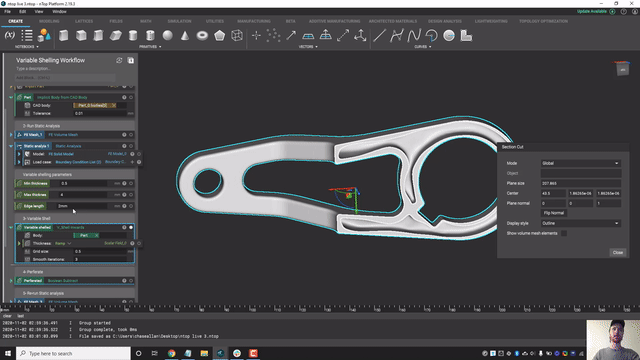The image size is (640, 360).
Task: Toggle visibility of Min thickness variable
Action: tap(131, 184)
